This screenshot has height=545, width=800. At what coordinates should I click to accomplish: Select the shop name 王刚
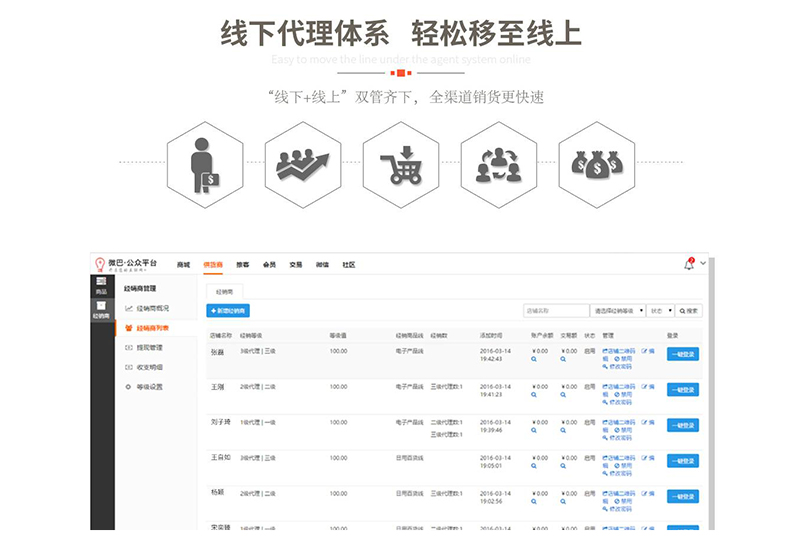(217, 387)
